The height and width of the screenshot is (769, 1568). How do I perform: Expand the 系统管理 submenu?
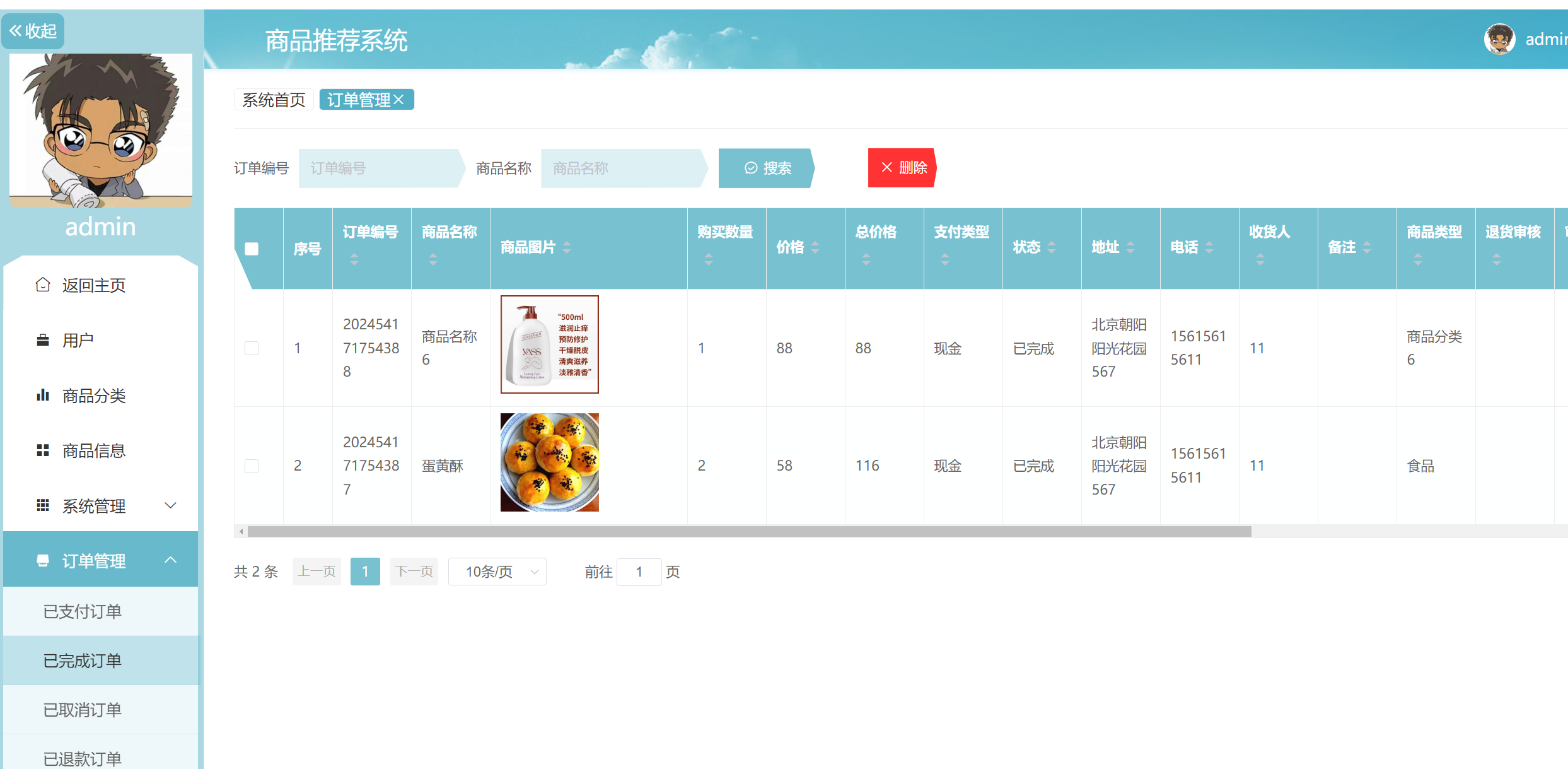(x=169, y=505)
